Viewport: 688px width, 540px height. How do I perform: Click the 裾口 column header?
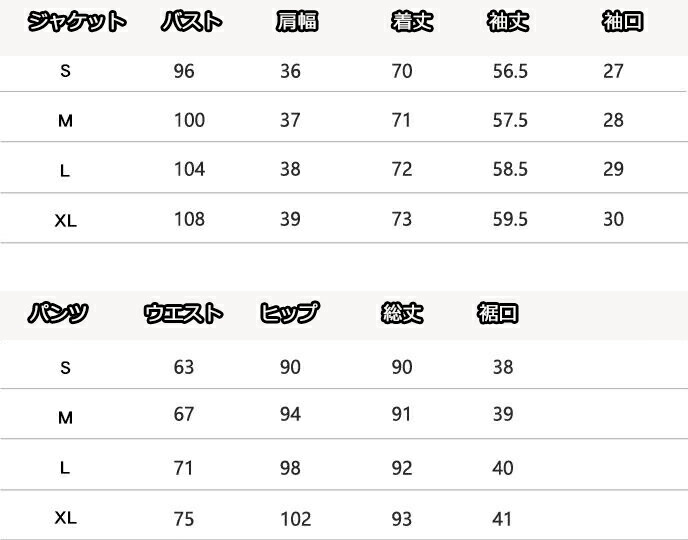(498, 314)
